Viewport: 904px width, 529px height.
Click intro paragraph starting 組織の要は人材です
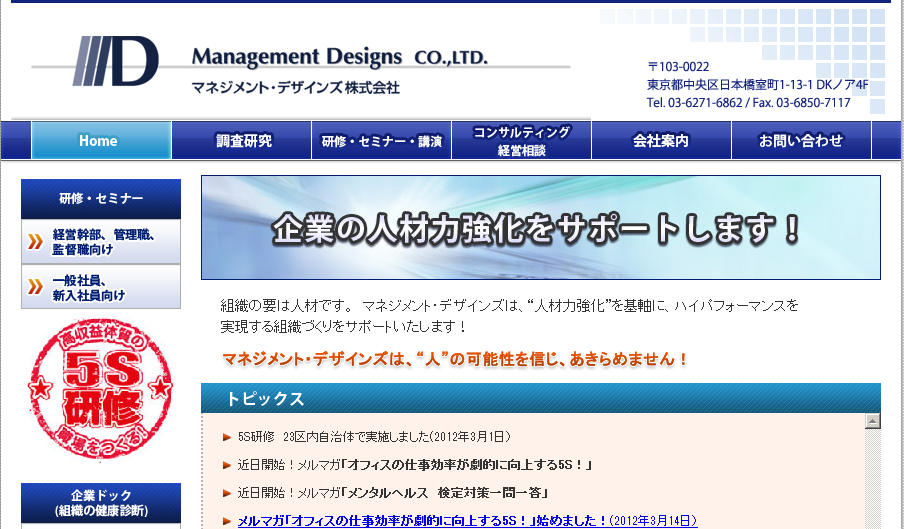pyautogui.click(x=510, y=316)
